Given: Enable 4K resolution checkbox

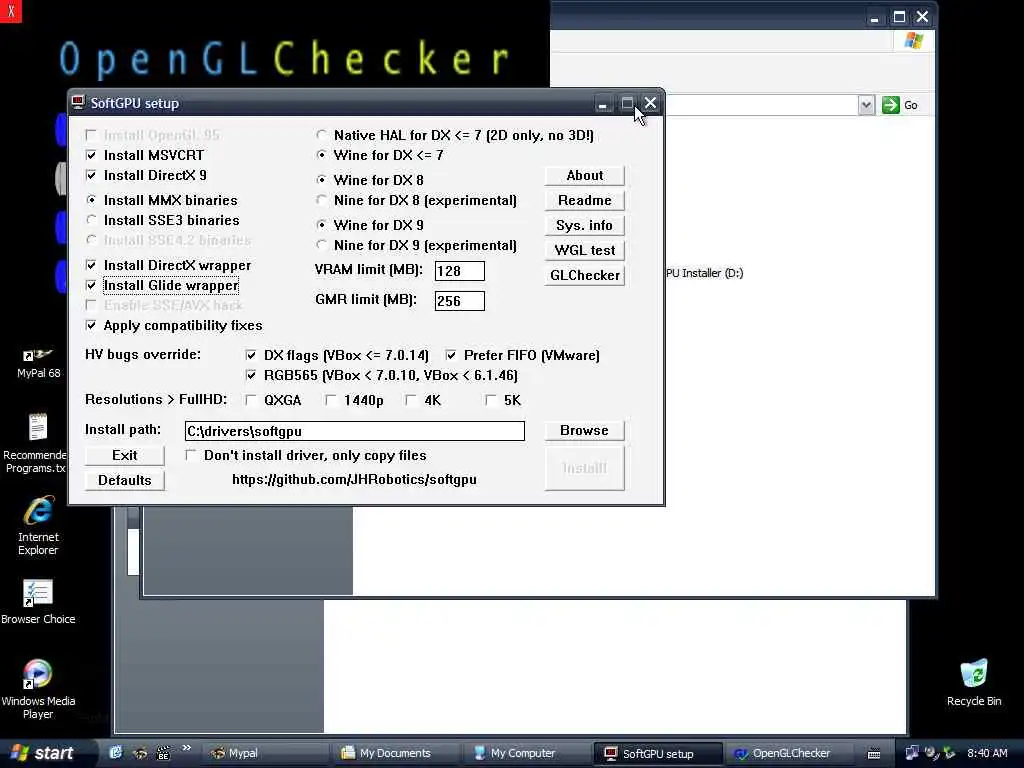Looking at the screenshot, I should pos(411,400).
